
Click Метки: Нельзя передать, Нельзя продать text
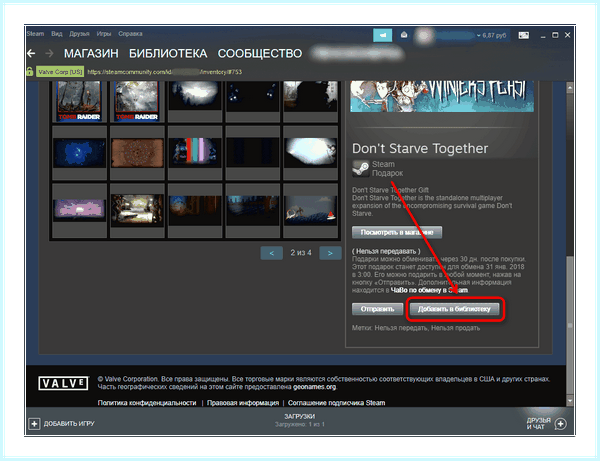pyautogui.click(x=416, y=328)
